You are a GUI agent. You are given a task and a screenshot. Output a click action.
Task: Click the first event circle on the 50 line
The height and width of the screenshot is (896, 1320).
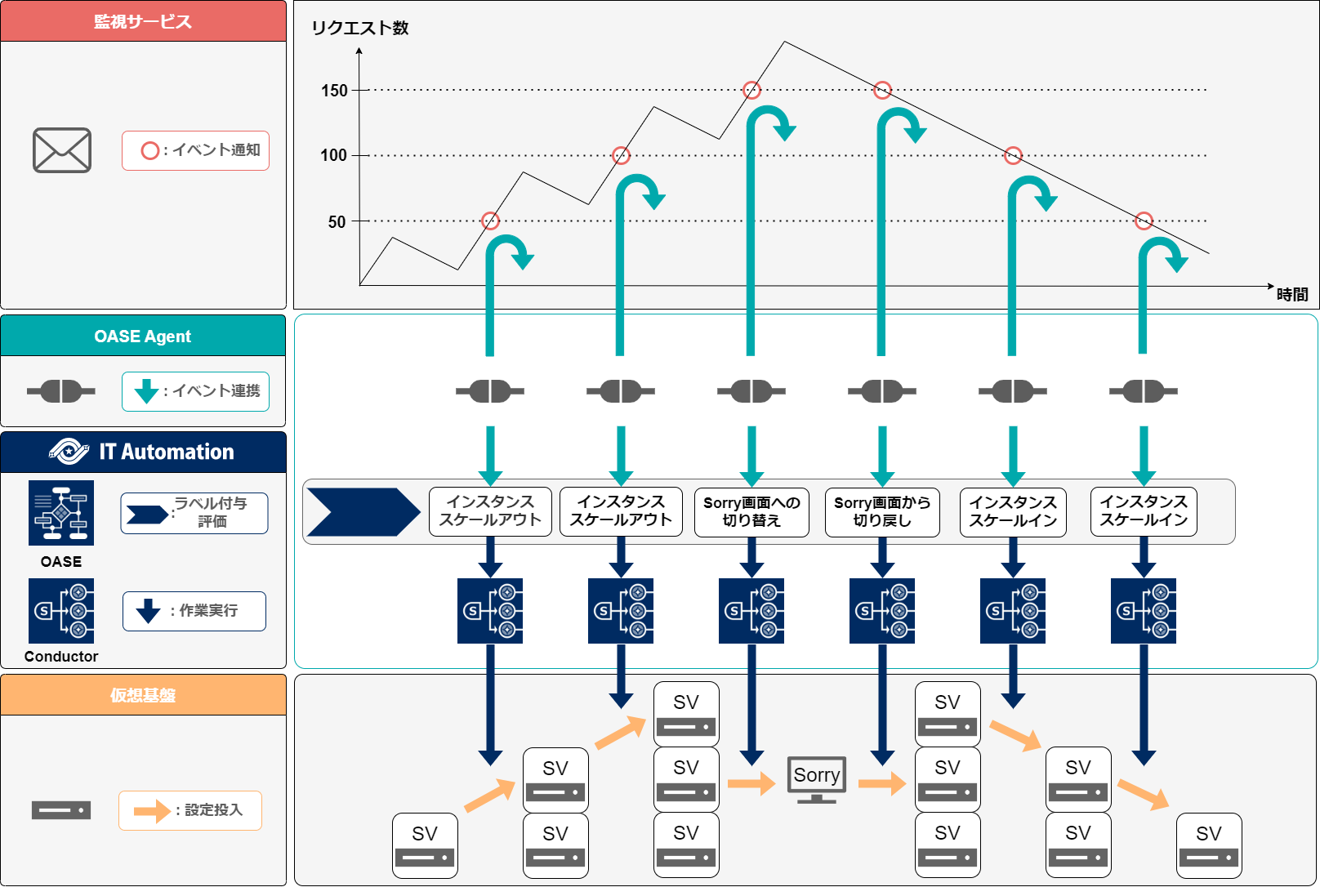click(490, 221)
